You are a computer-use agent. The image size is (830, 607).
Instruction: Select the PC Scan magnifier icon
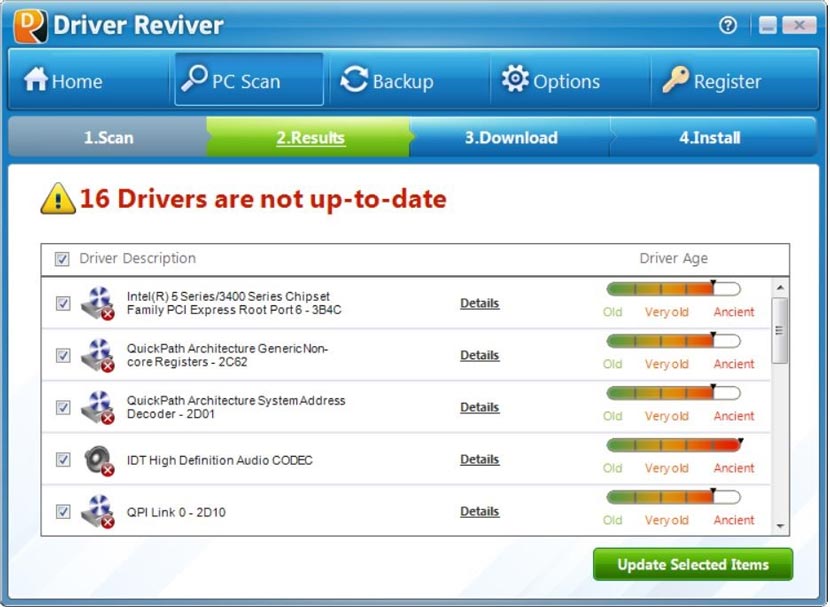pos(196,78)
